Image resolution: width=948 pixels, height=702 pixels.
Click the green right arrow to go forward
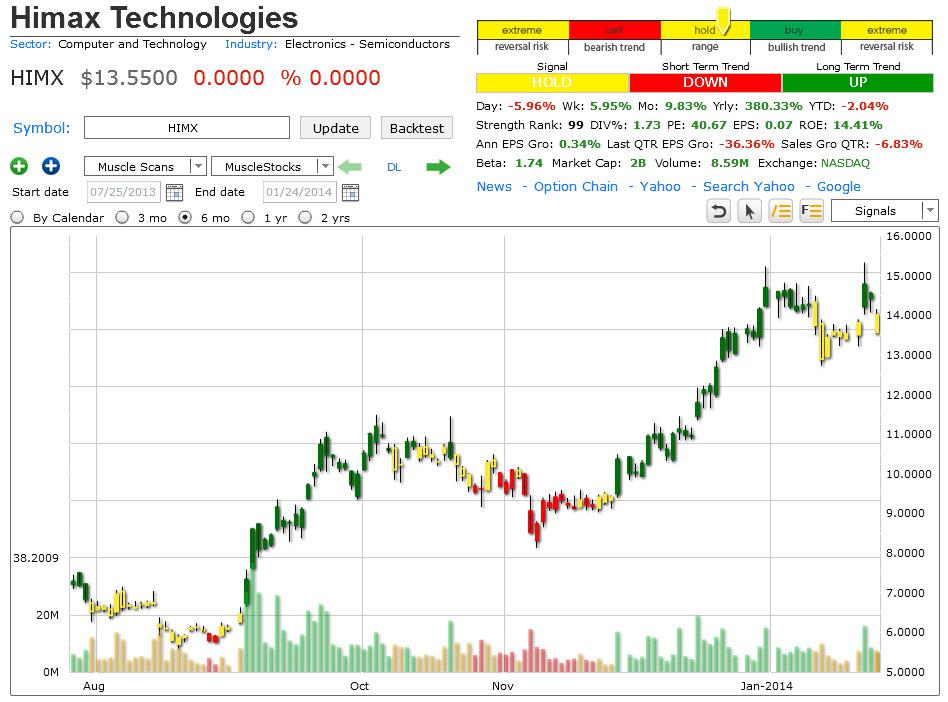tap(437, 166)
